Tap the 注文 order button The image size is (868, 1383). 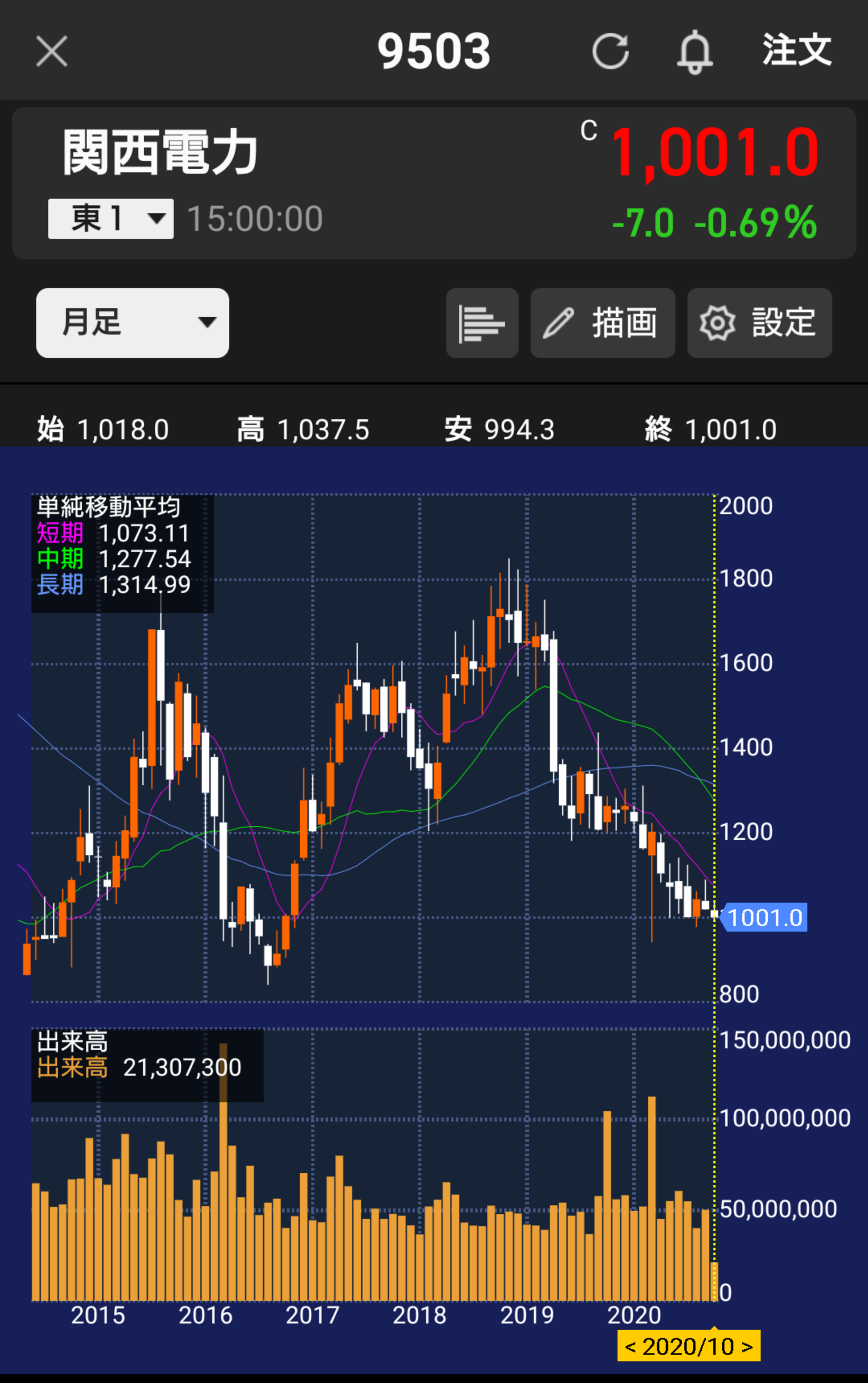(x=797, y=50)
